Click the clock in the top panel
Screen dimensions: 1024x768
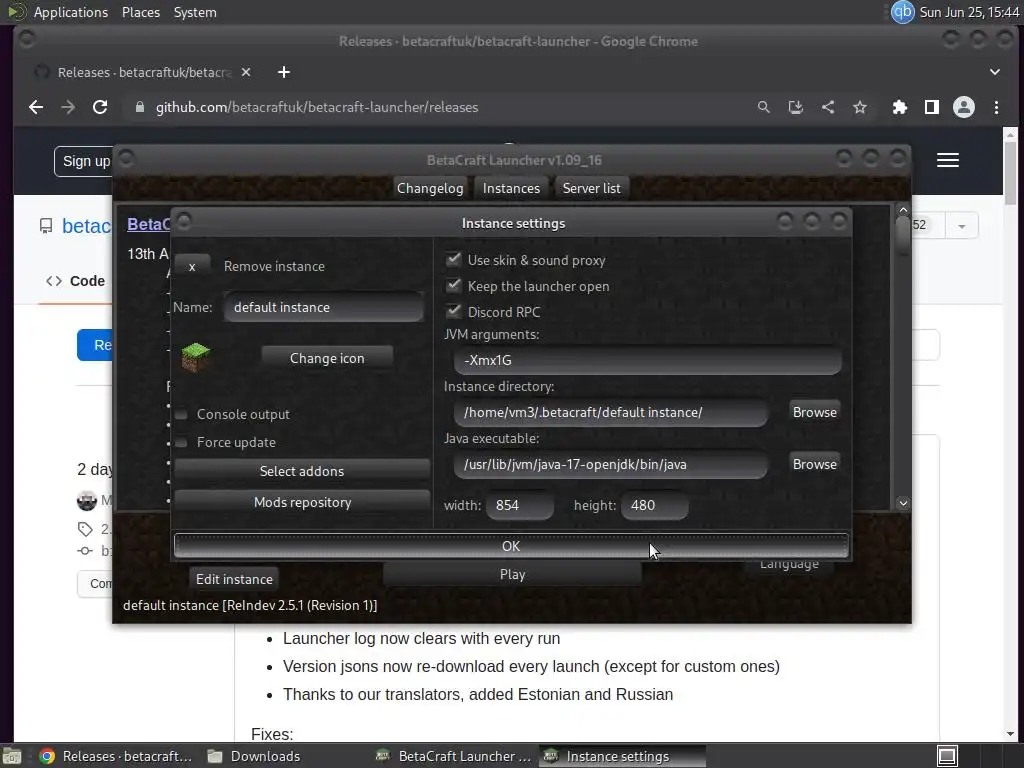point(969,12)
